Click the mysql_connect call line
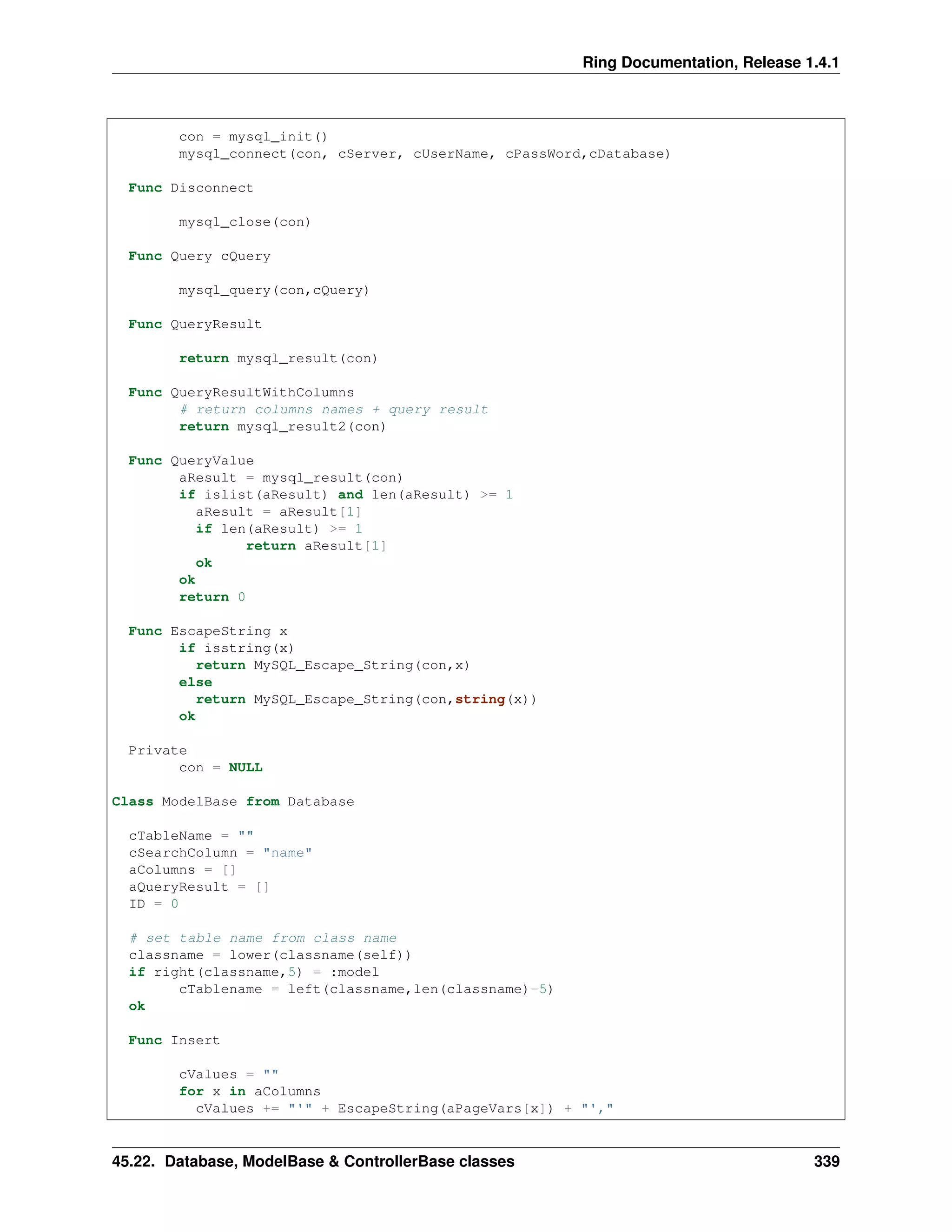The image size is (952, 1232). tap(424, 154)
